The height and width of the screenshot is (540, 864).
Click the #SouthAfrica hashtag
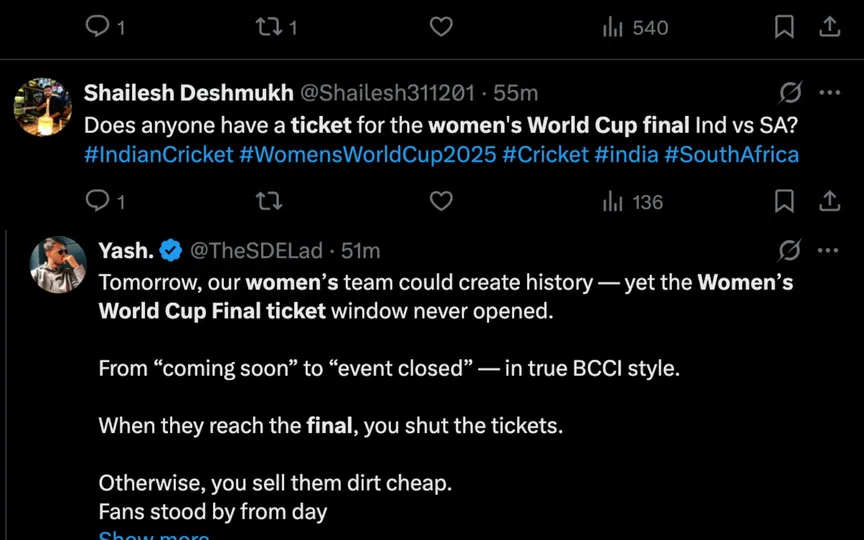pyautogui.click(x=731, y=155)
